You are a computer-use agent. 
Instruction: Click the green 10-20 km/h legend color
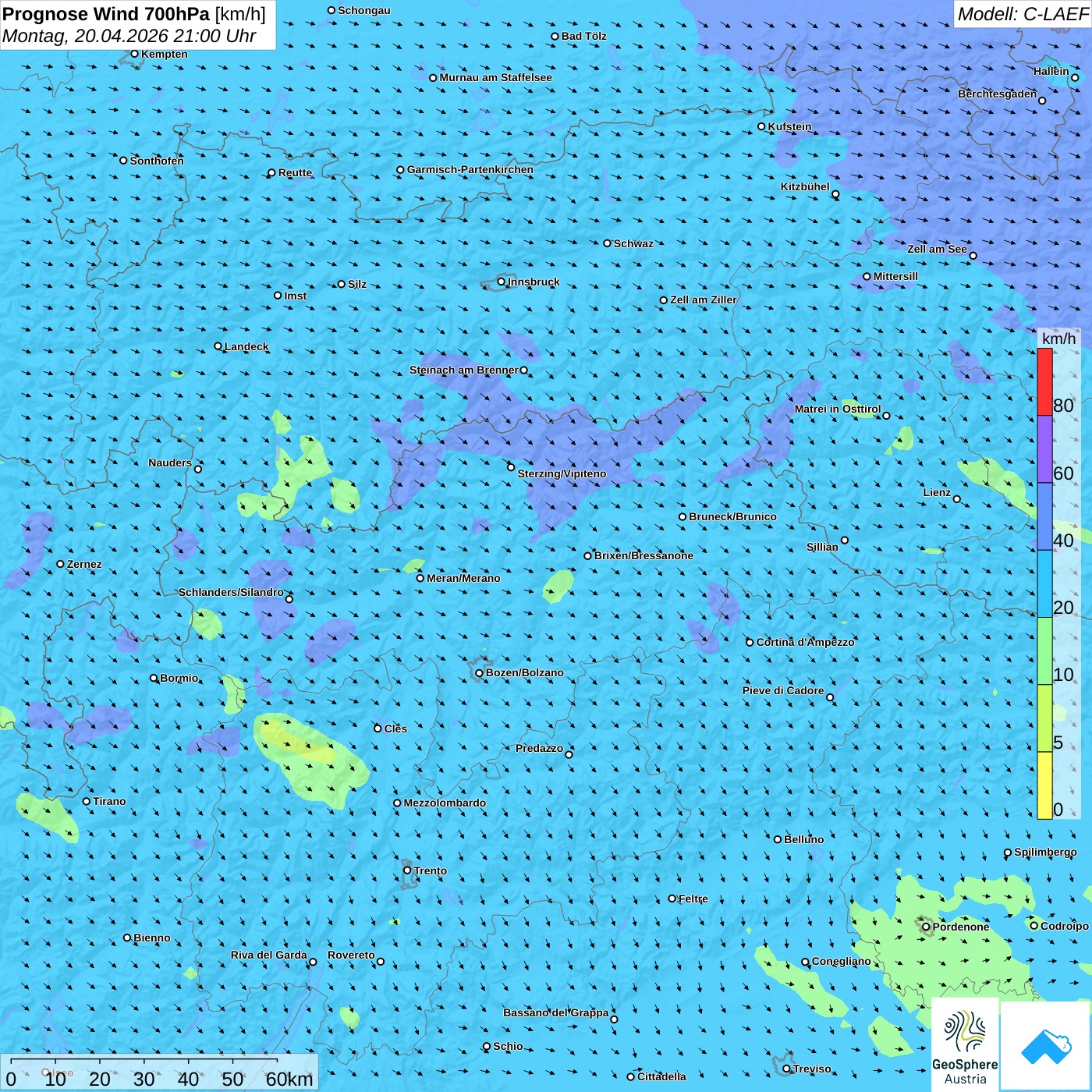click(x=1044, y=651)
